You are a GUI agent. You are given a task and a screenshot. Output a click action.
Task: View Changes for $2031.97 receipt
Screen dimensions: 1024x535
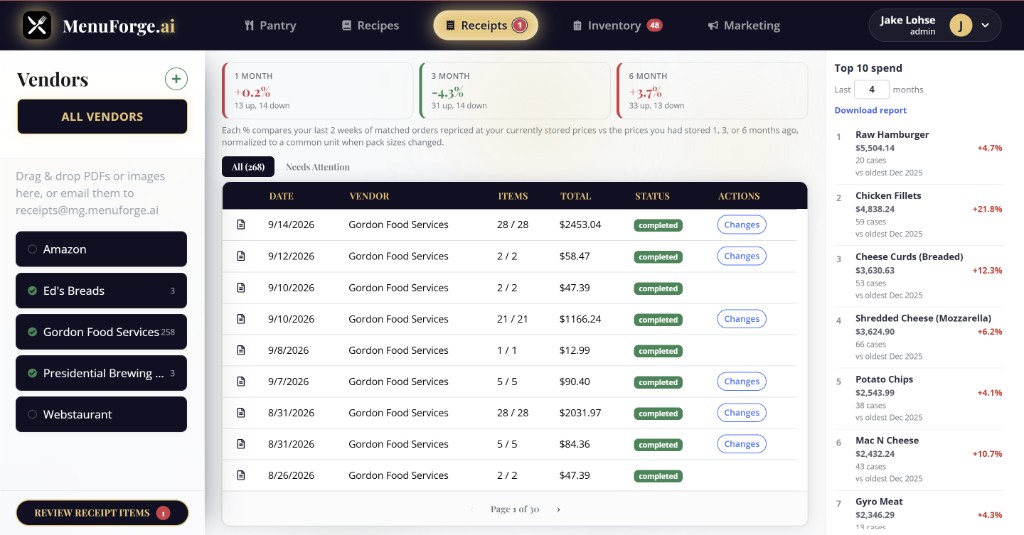[741, 413]
